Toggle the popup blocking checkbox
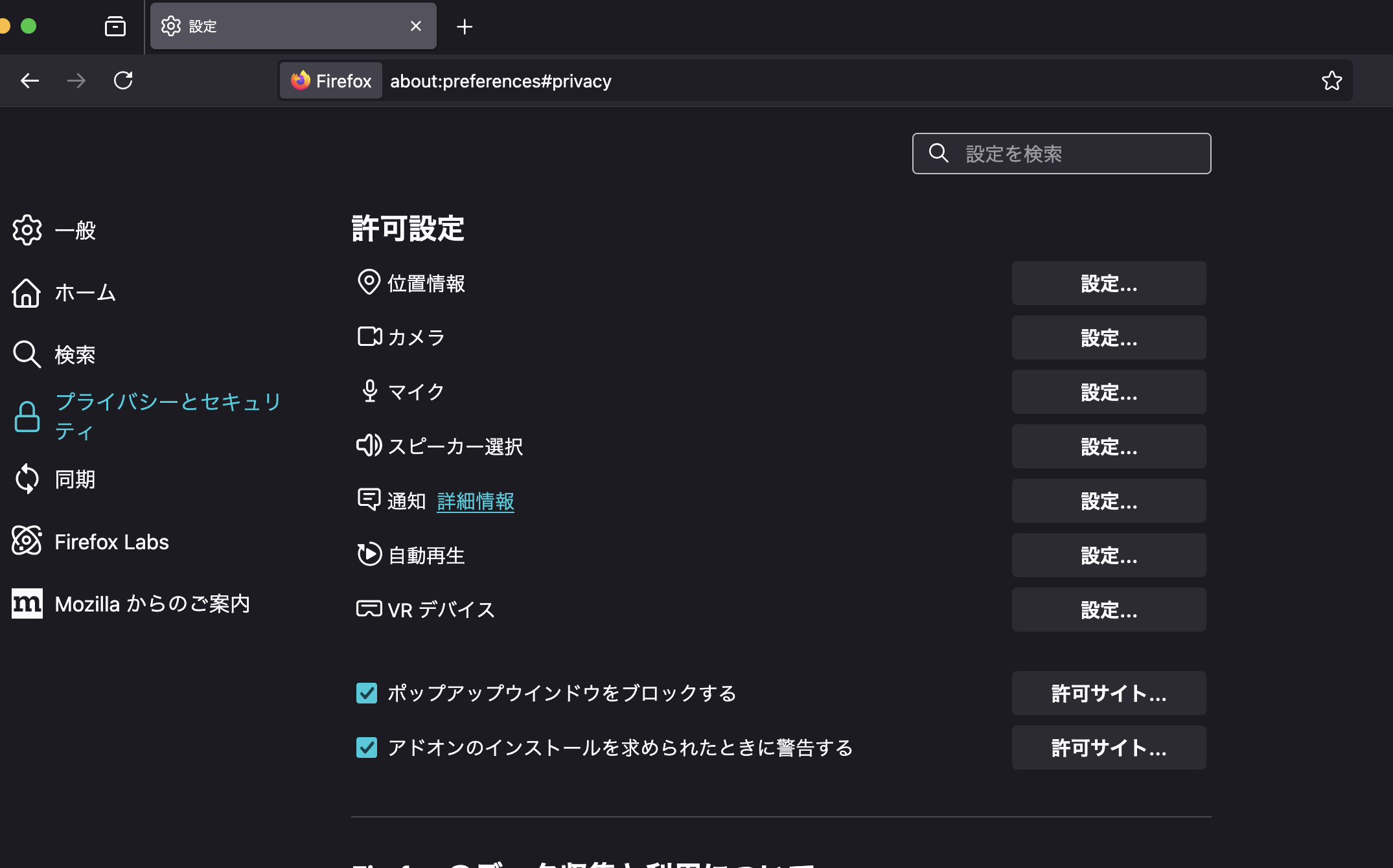The width and height of the screenshot is (1393, 868). click(x=367, y=693)
